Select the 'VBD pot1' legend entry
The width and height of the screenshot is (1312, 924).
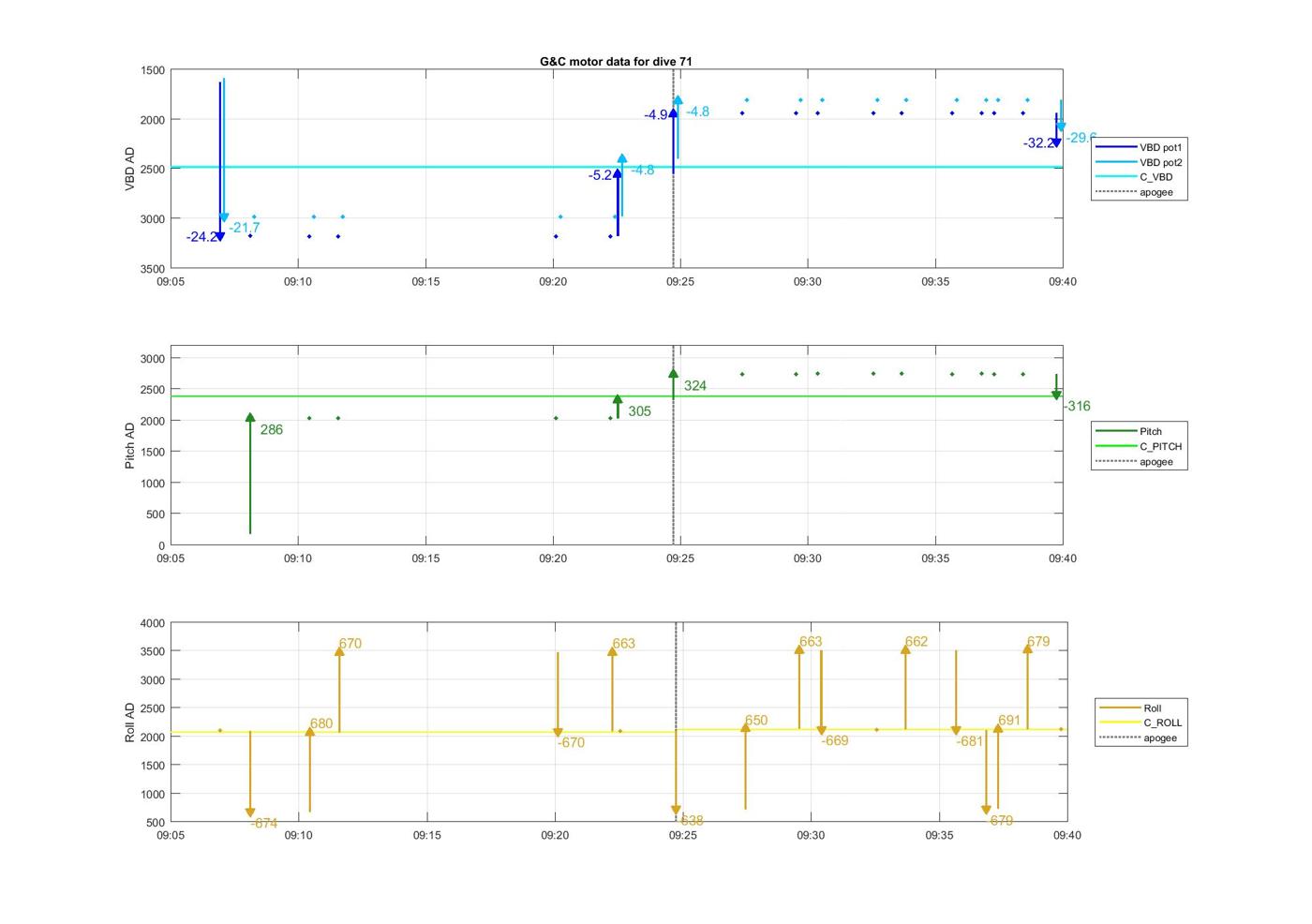tap(1140, 147)
